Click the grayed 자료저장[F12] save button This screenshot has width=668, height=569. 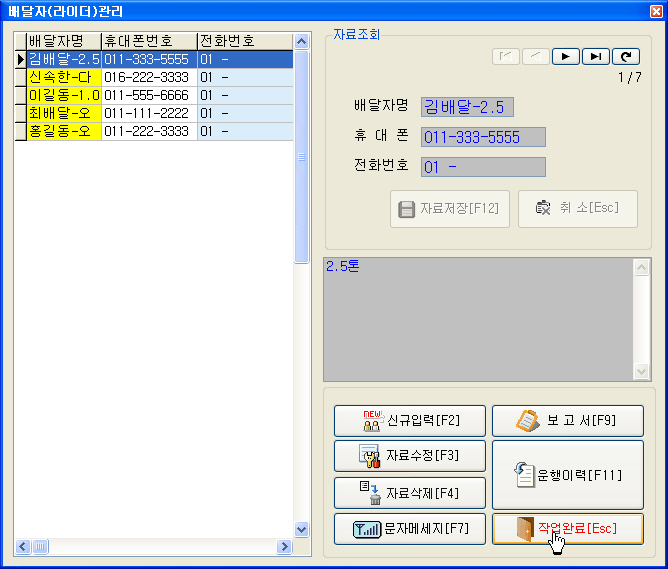(x=450, y=209)
